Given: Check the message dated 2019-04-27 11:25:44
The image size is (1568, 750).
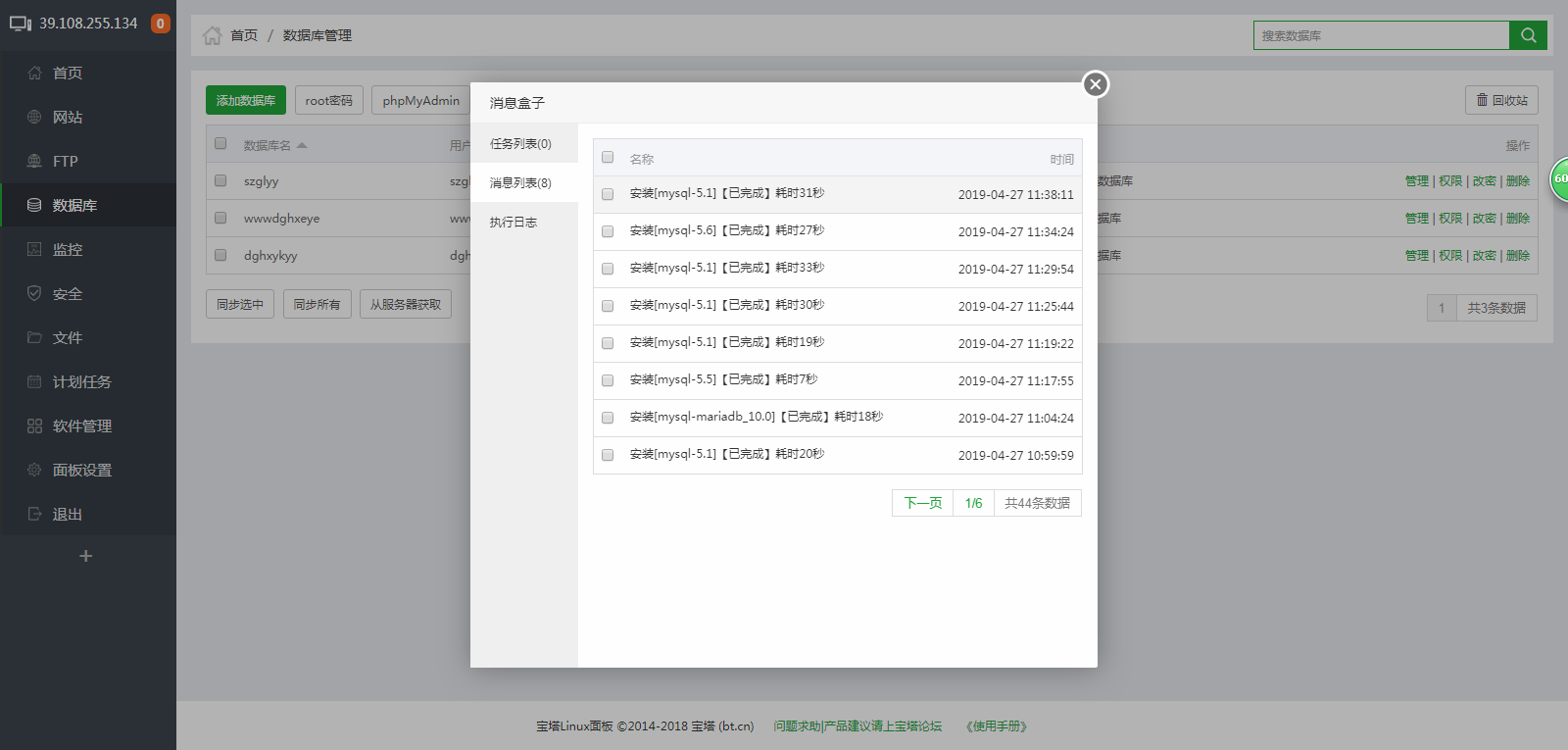Looking at the screenshot, I should (x=608, y=306).
